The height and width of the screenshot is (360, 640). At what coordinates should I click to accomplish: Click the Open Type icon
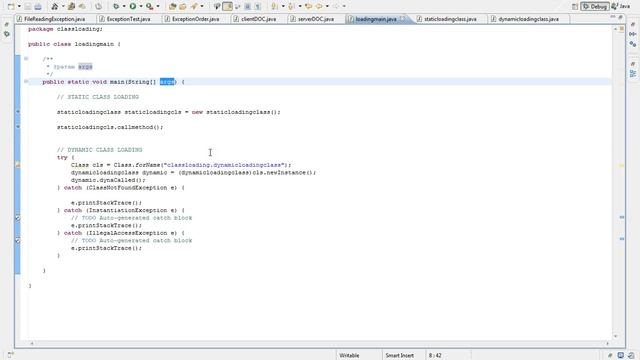click(193, 6)
